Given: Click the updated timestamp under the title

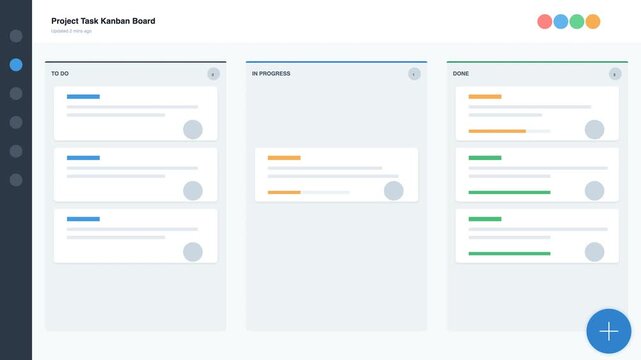Looking at the screenshot, I should pos(71,31).
